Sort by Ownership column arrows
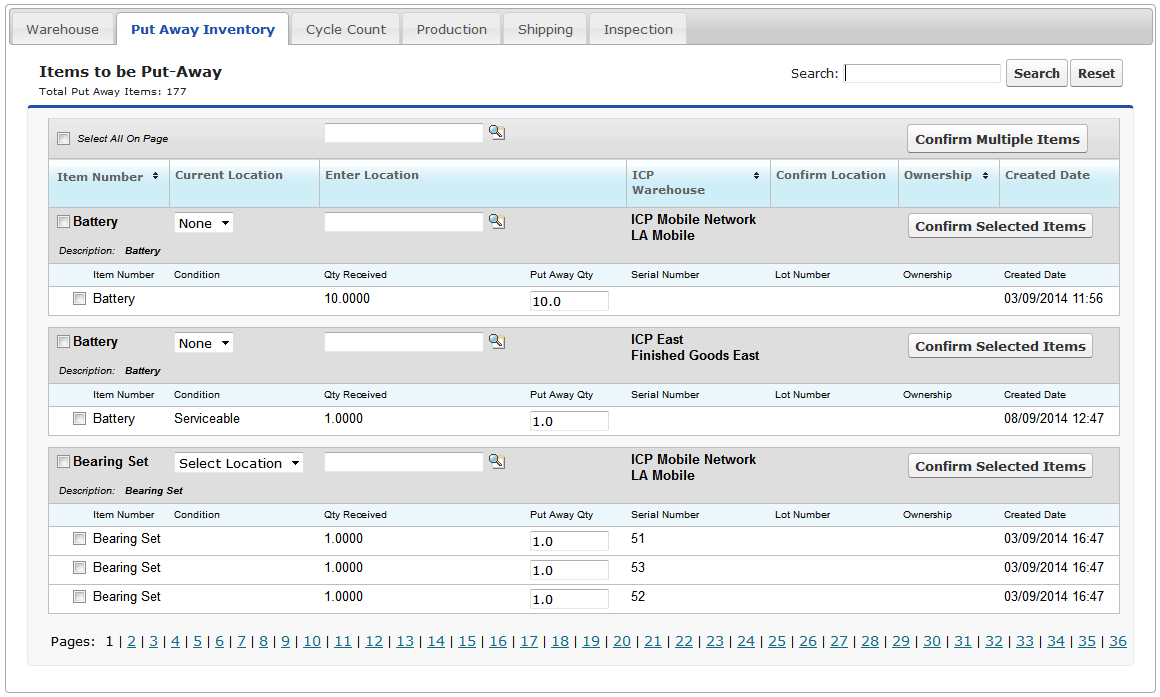This screenshot has width=1160, height=697. click(986, 176)
